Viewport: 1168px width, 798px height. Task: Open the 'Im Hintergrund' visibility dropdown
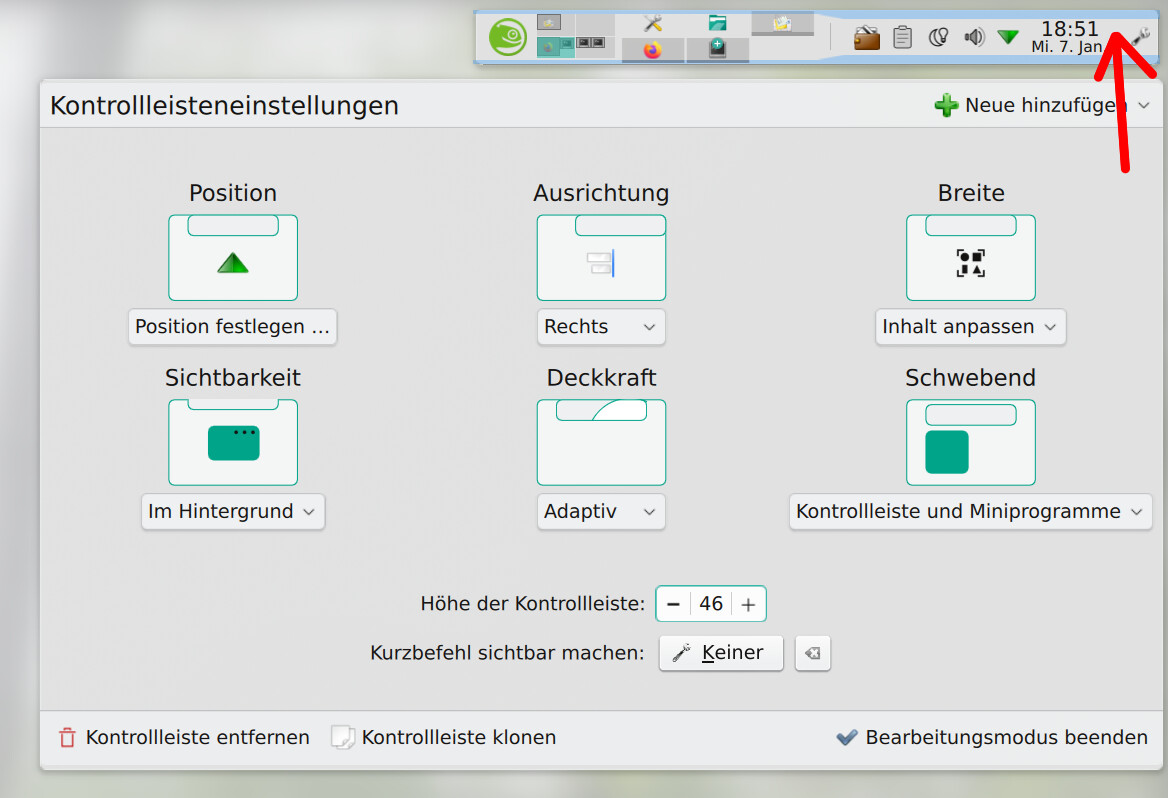pyautogui.click(x=232, y=512)
